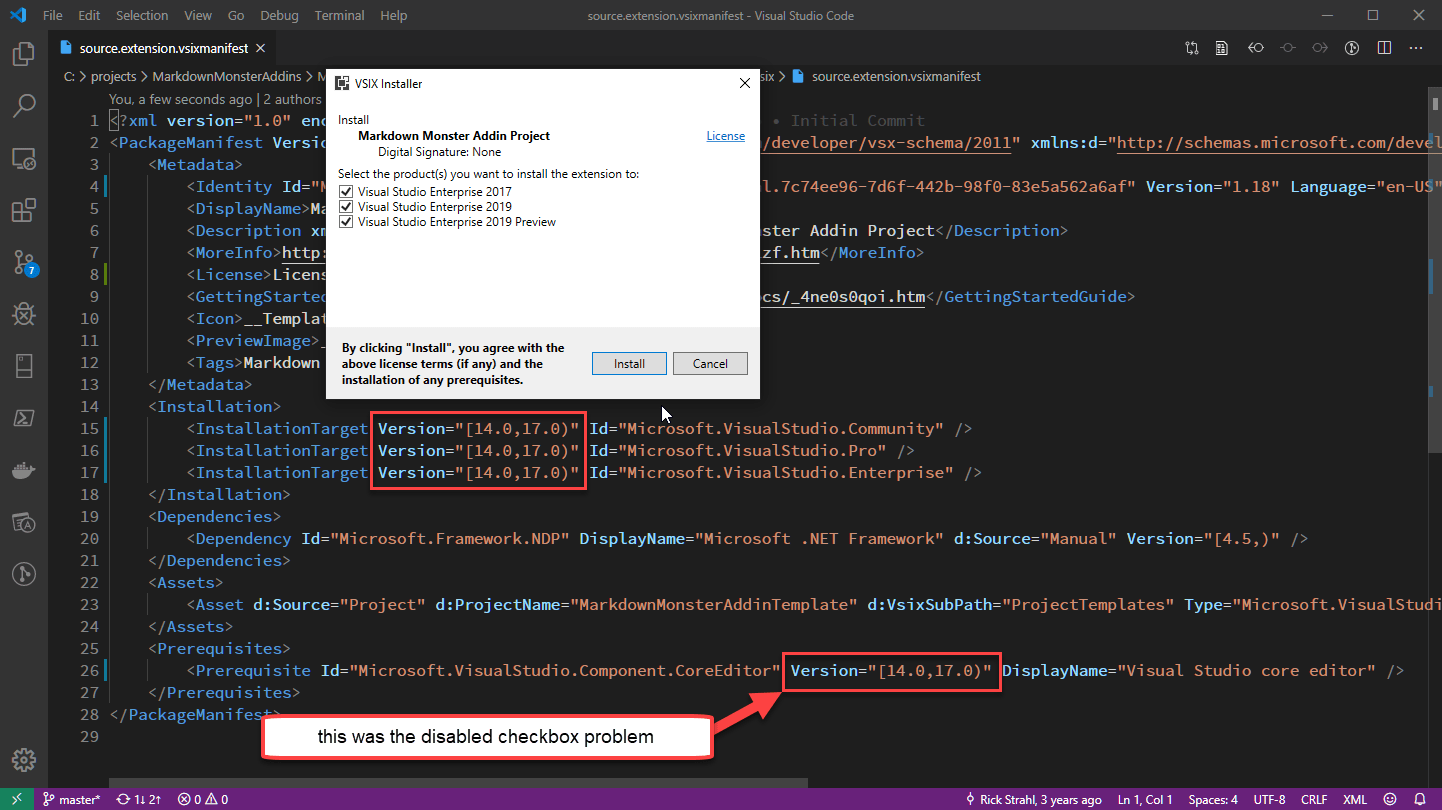Screen dimensions: 1442x810
Task: Click the '2 authors' code lens
Action: coord(292,99)
